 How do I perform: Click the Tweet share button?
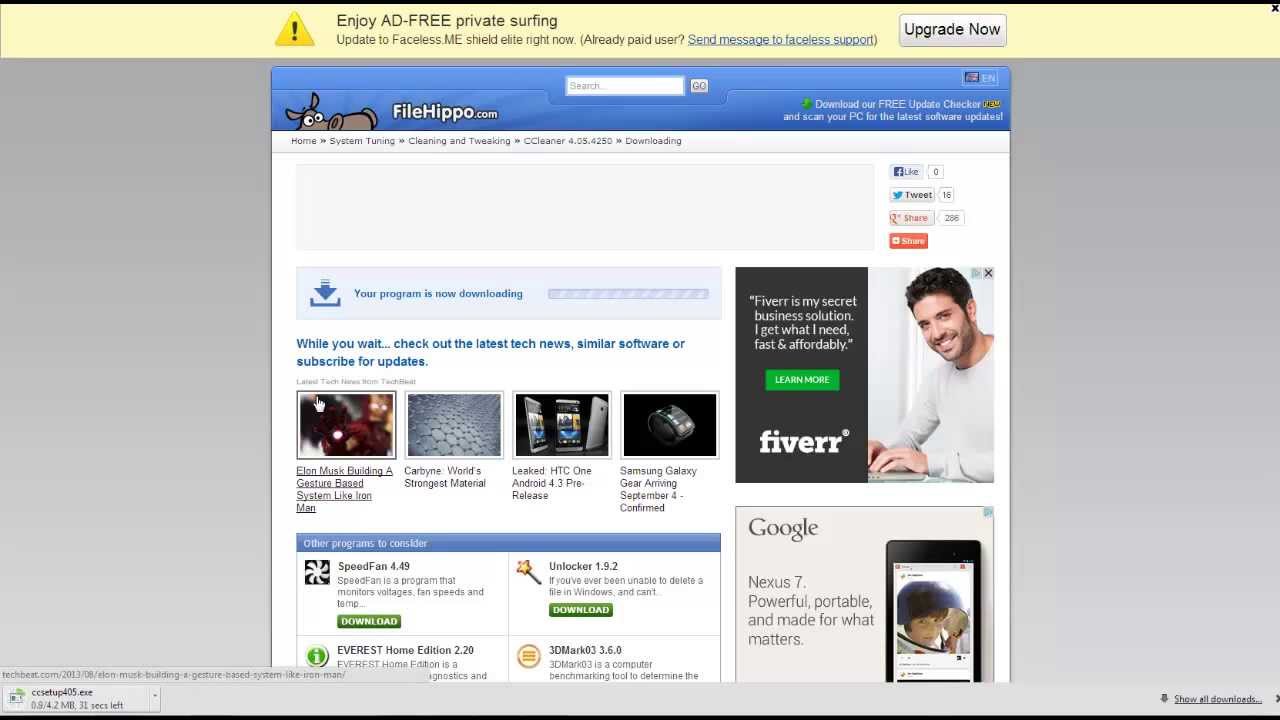pyautogui.click(x=912, y=195)
